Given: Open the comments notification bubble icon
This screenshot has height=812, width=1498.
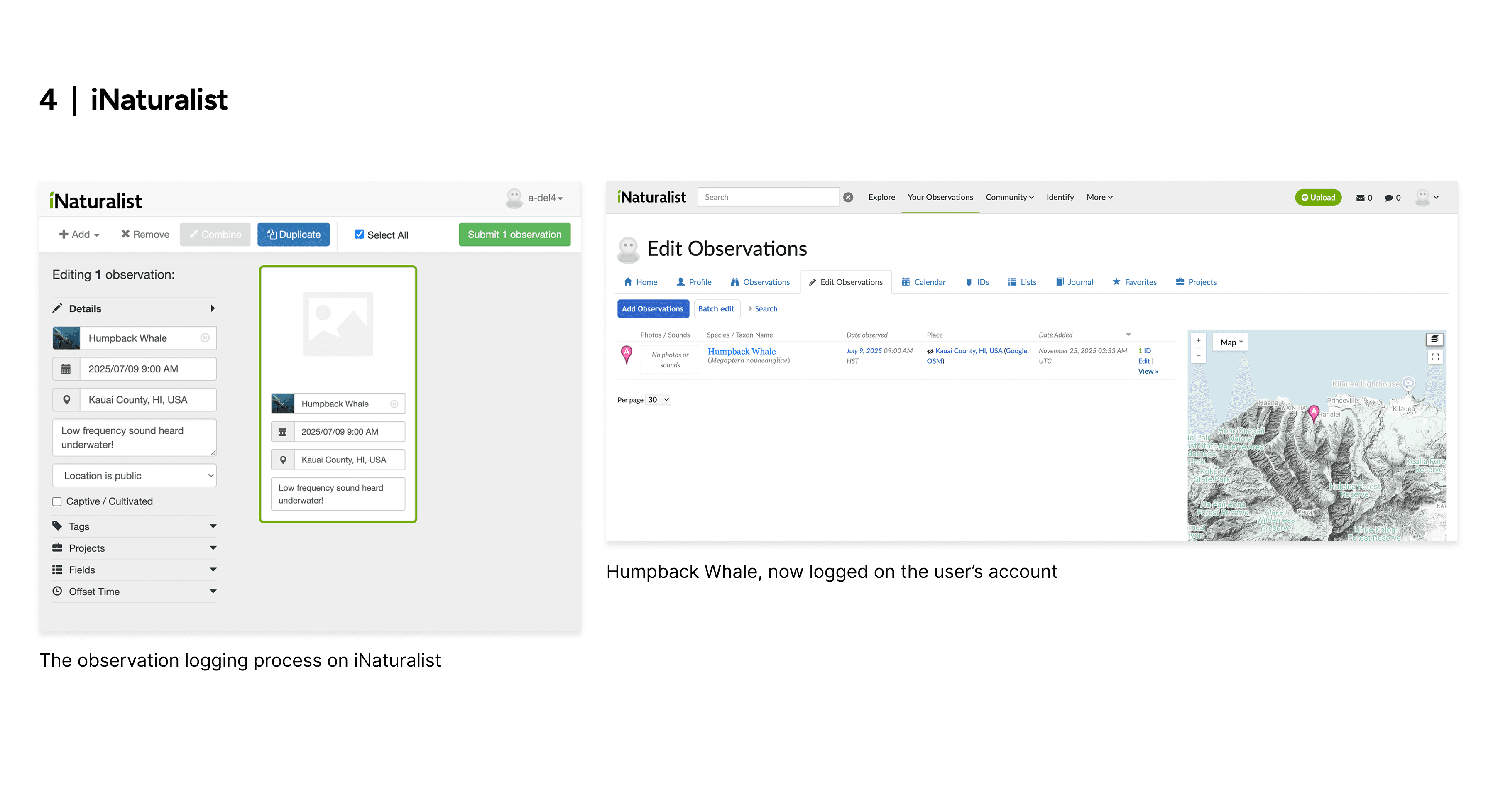Looking at the screenshot, I should click(x=1389, y=198).
